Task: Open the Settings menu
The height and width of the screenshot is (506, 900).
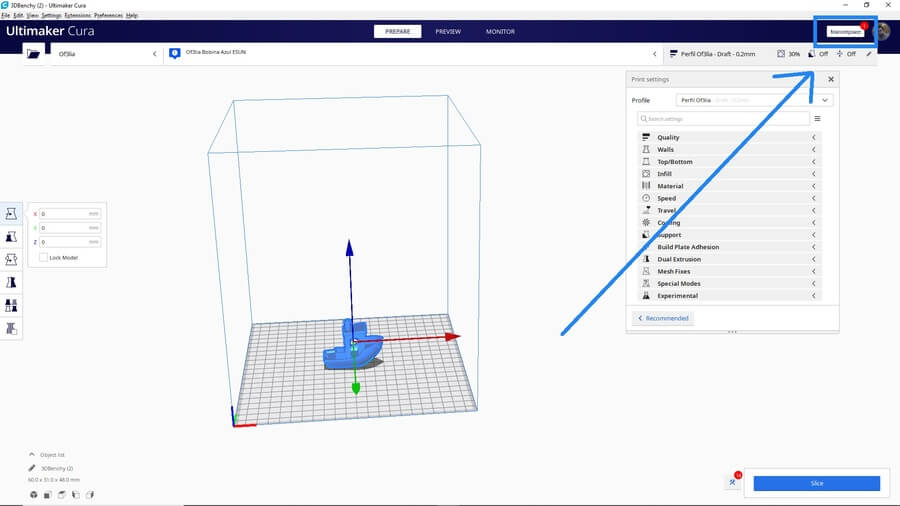Action: 51,15
